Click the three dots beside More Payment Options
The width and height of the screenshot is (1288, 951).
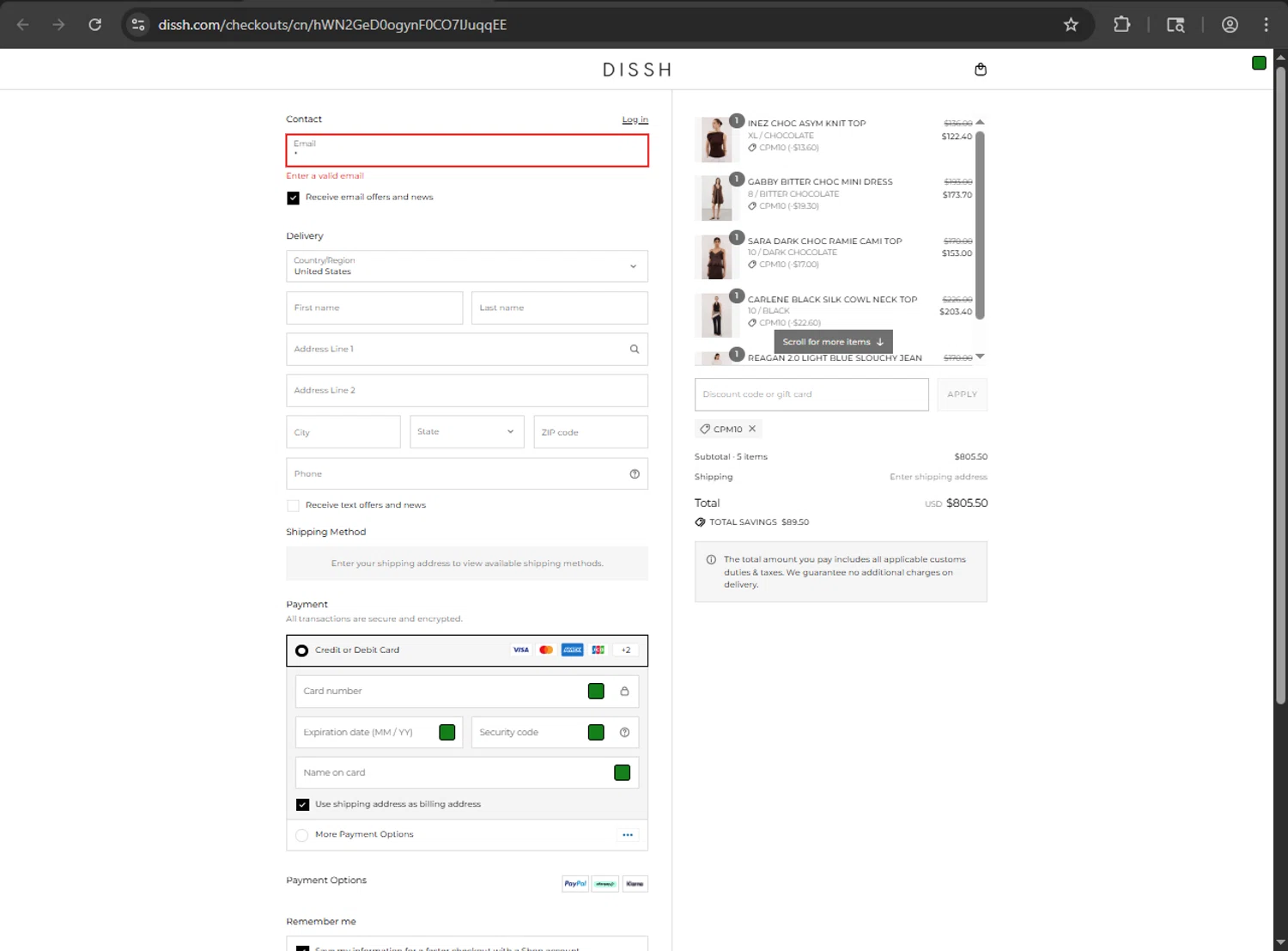(x=628, y=834)
